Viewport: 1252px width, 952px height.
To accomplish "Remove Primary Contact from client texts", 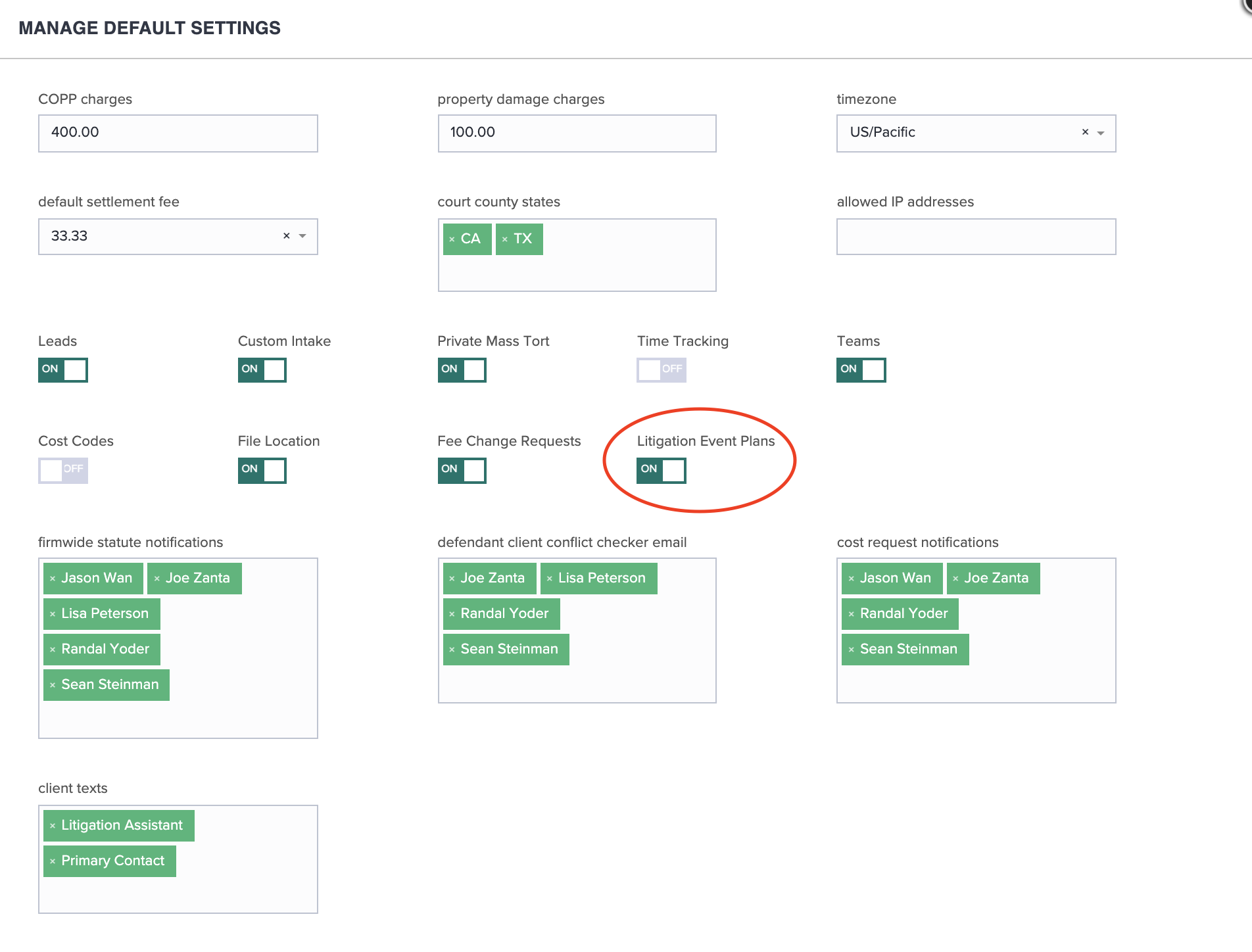I will [53, 860].
